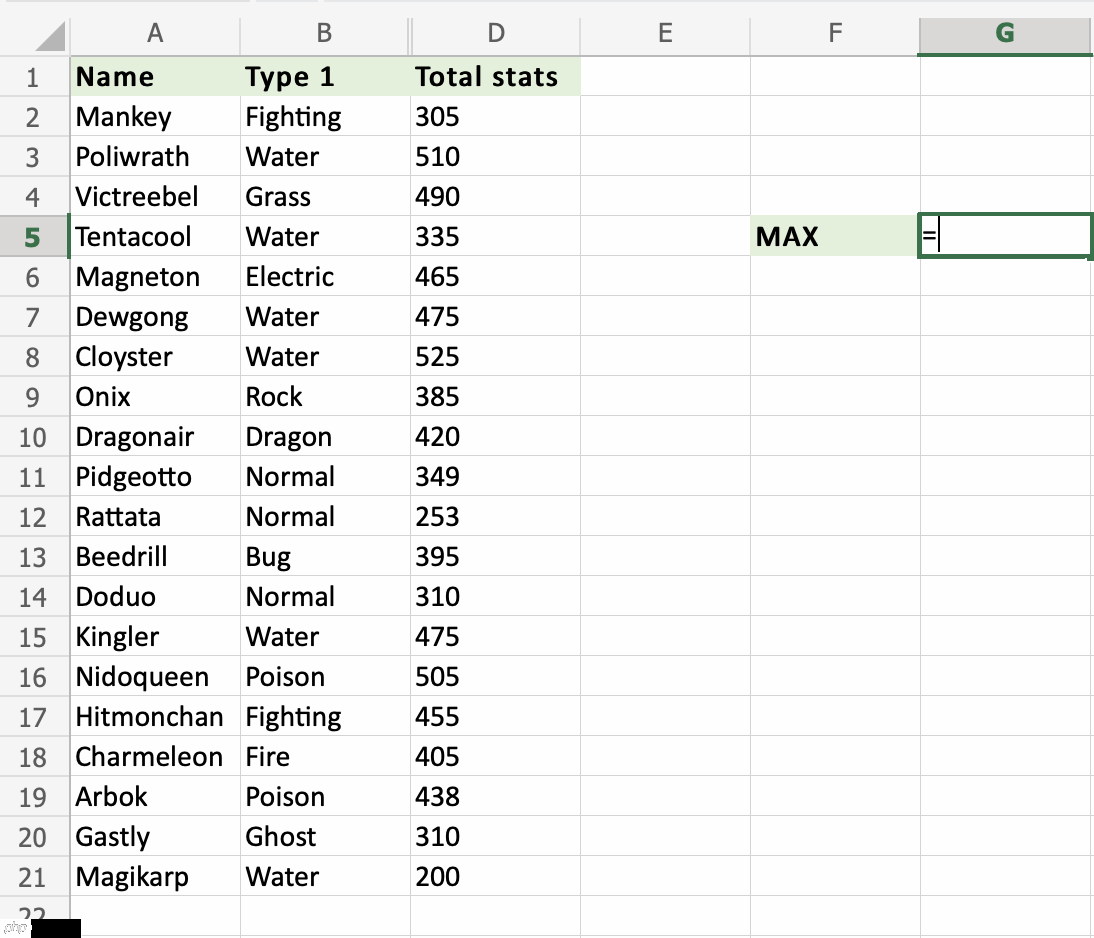
Task: Click the Name header cell
Action: (155, 77)
